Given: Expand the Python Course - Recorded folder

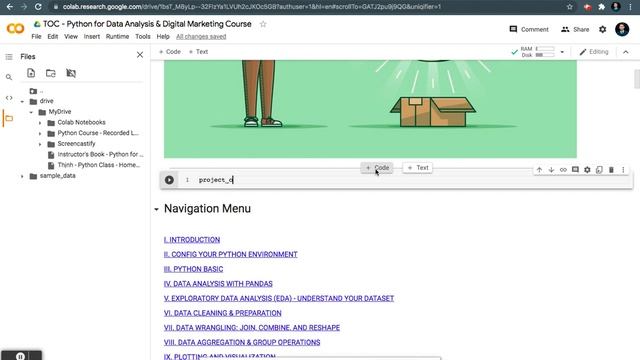Looking at the screenshot, I should point(40,133).
